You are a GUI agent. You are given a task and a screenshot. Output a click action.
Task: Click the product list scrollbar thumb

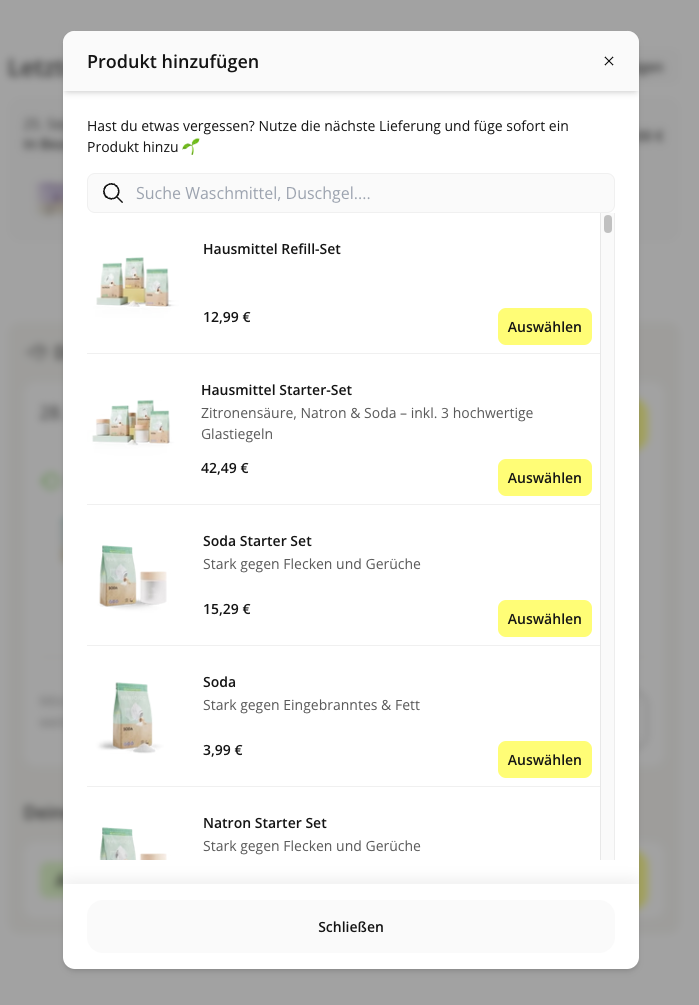click(608, 224)
